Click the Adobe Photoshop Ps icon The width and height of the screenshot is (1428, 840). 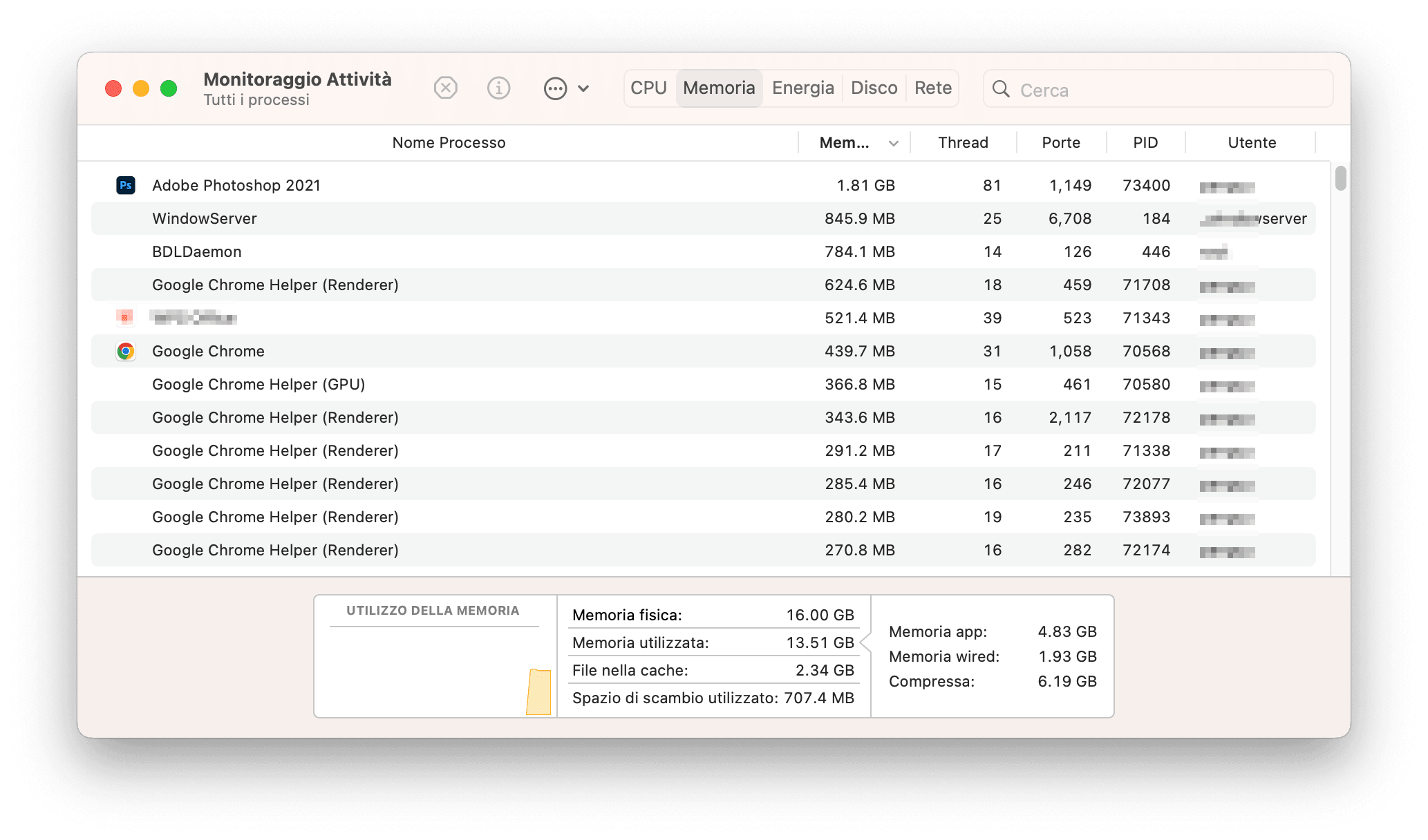click(x=126, y=185)
